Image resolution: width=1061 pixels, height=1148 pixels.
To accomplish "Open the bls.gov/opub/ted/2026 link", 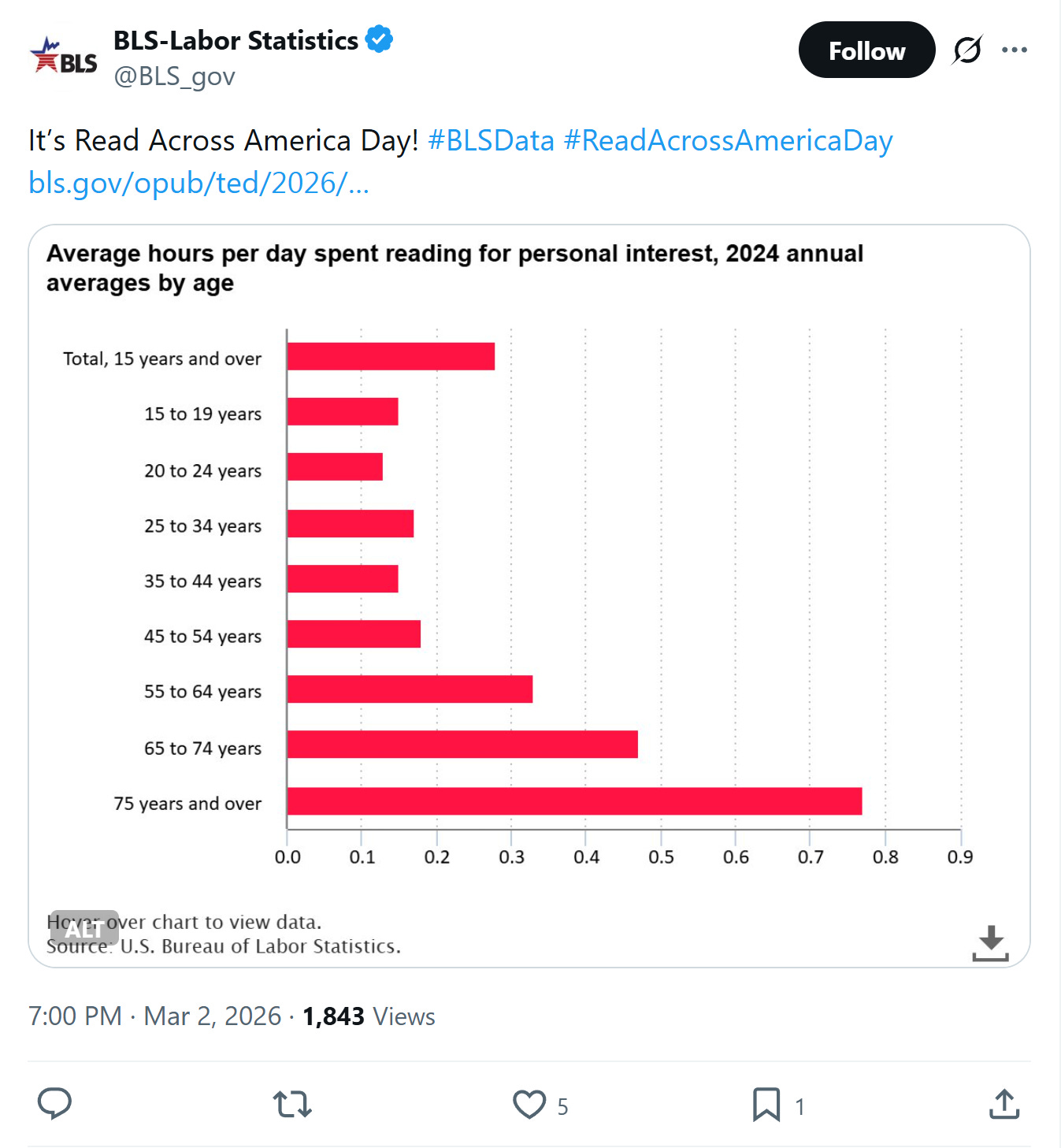I will pyautogui.click(x=198, y=183).
